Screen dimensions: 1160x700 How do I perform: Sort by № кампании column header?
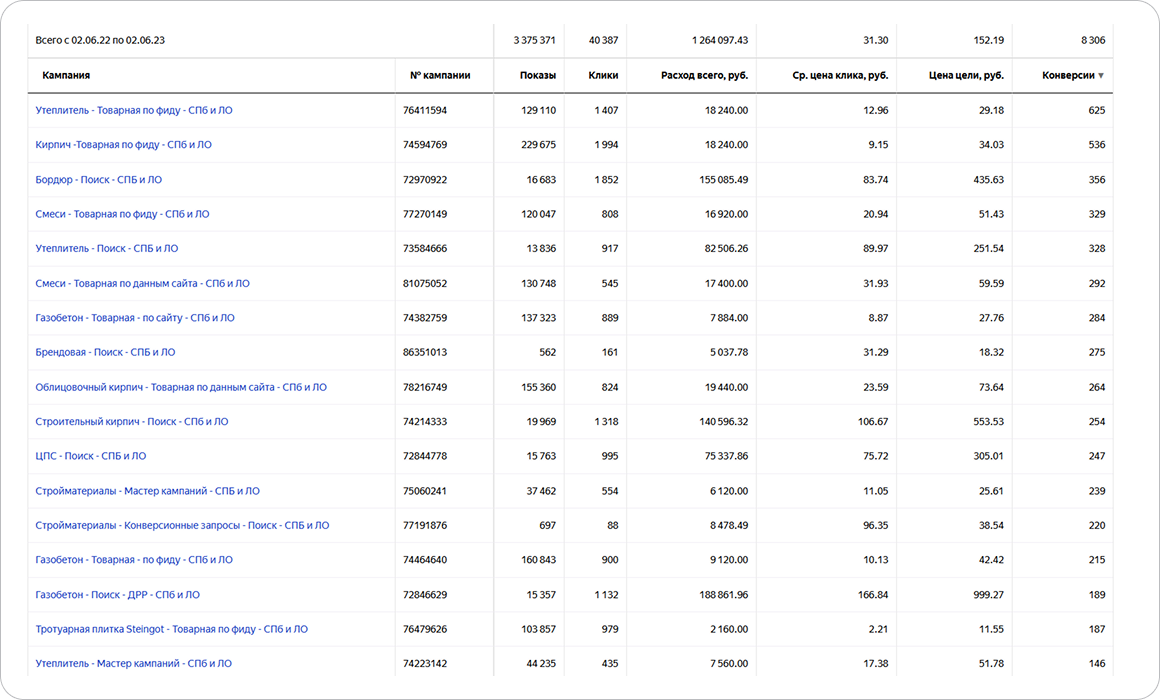coord(440,76)
